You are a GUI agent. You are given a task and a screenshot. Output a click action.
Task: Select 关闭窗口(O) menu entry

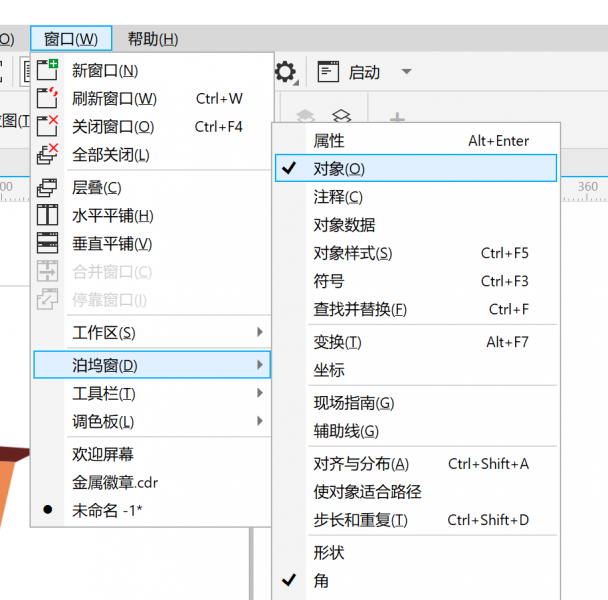(x=152, y=126)
